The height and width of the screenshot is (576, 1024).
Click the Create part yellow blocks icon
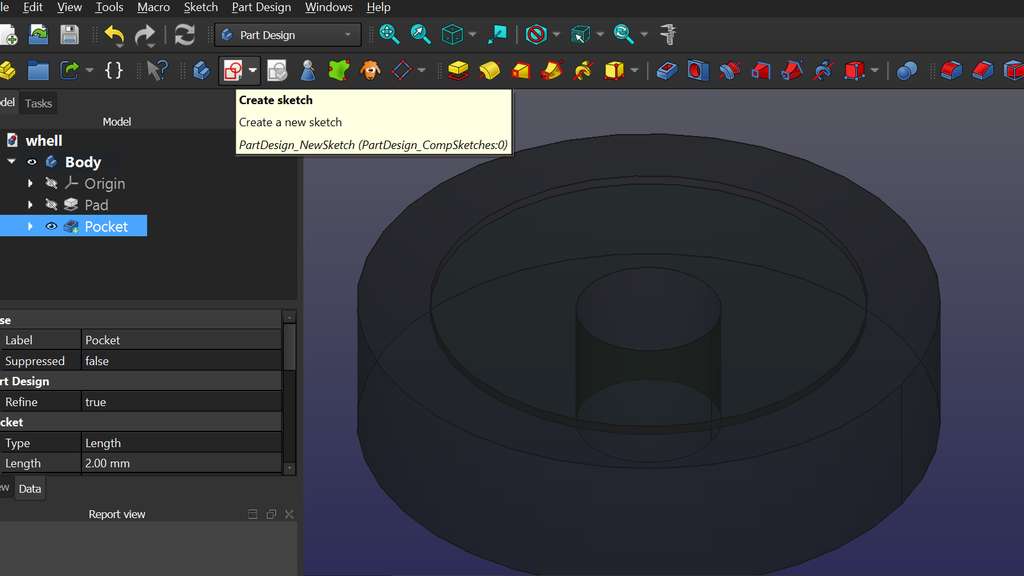click(x=8, y=70)
